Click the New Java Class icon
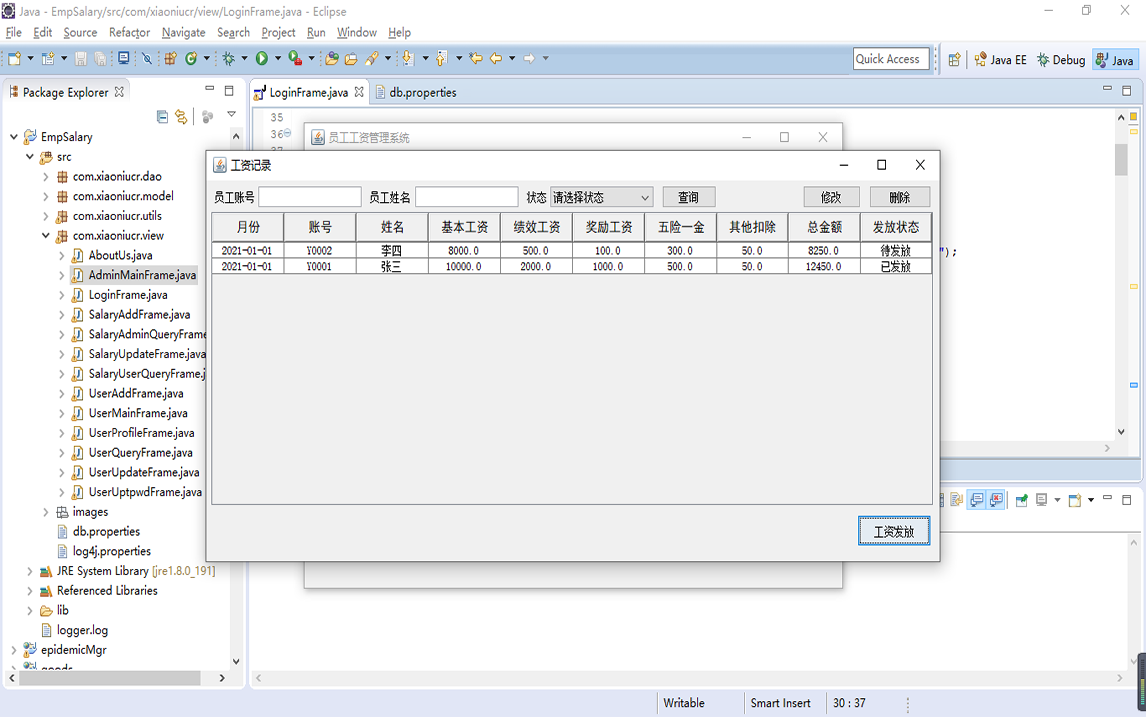Viewport: 1146px width, 717px height. pyautogui.click(x=191, y=58)
